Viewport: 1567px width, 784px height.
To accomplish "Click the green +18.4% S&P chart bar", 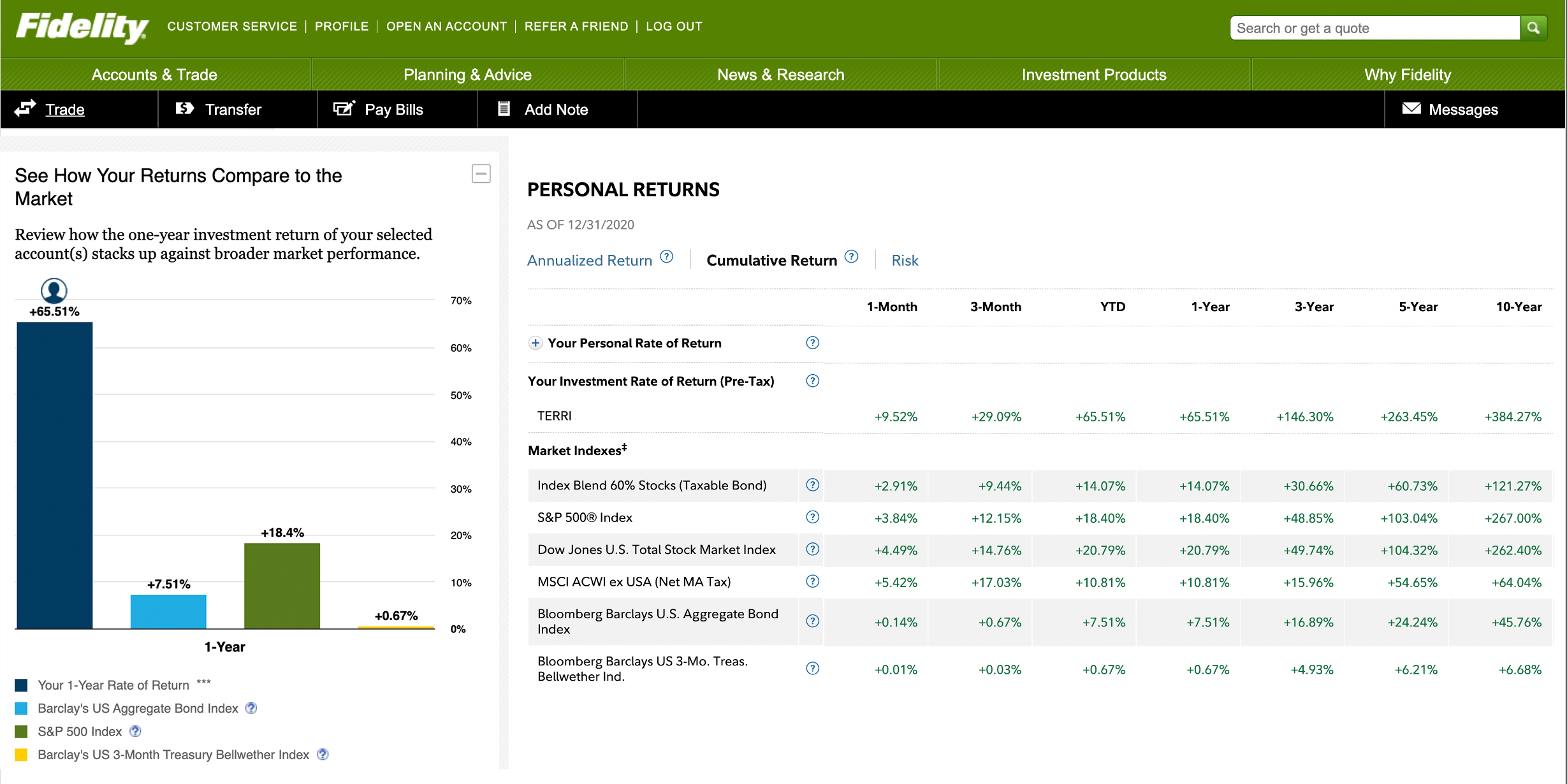I will tap(282, 586).
